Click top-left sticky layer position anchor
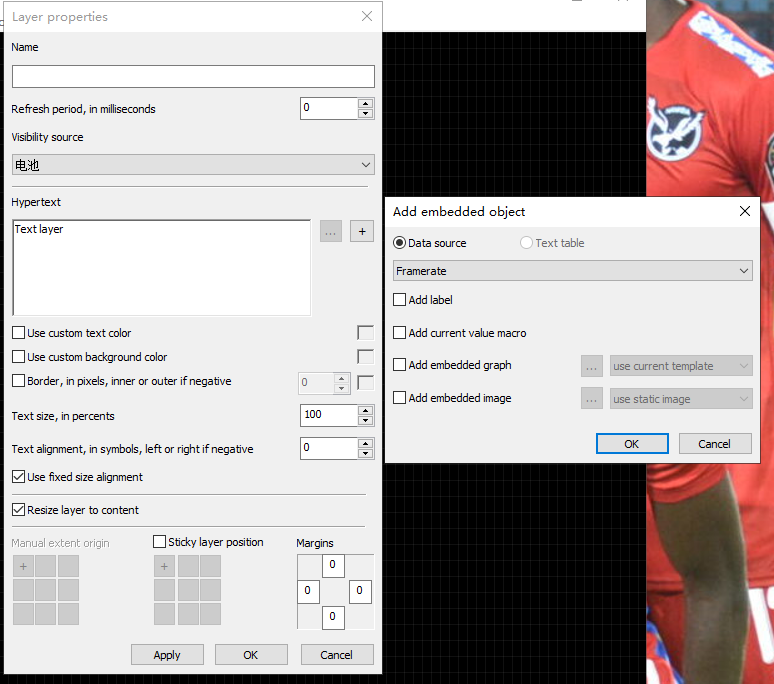Image resolution: width=774 pixels, height=684 pixels. pyautogui.click(x=164, y=566)
